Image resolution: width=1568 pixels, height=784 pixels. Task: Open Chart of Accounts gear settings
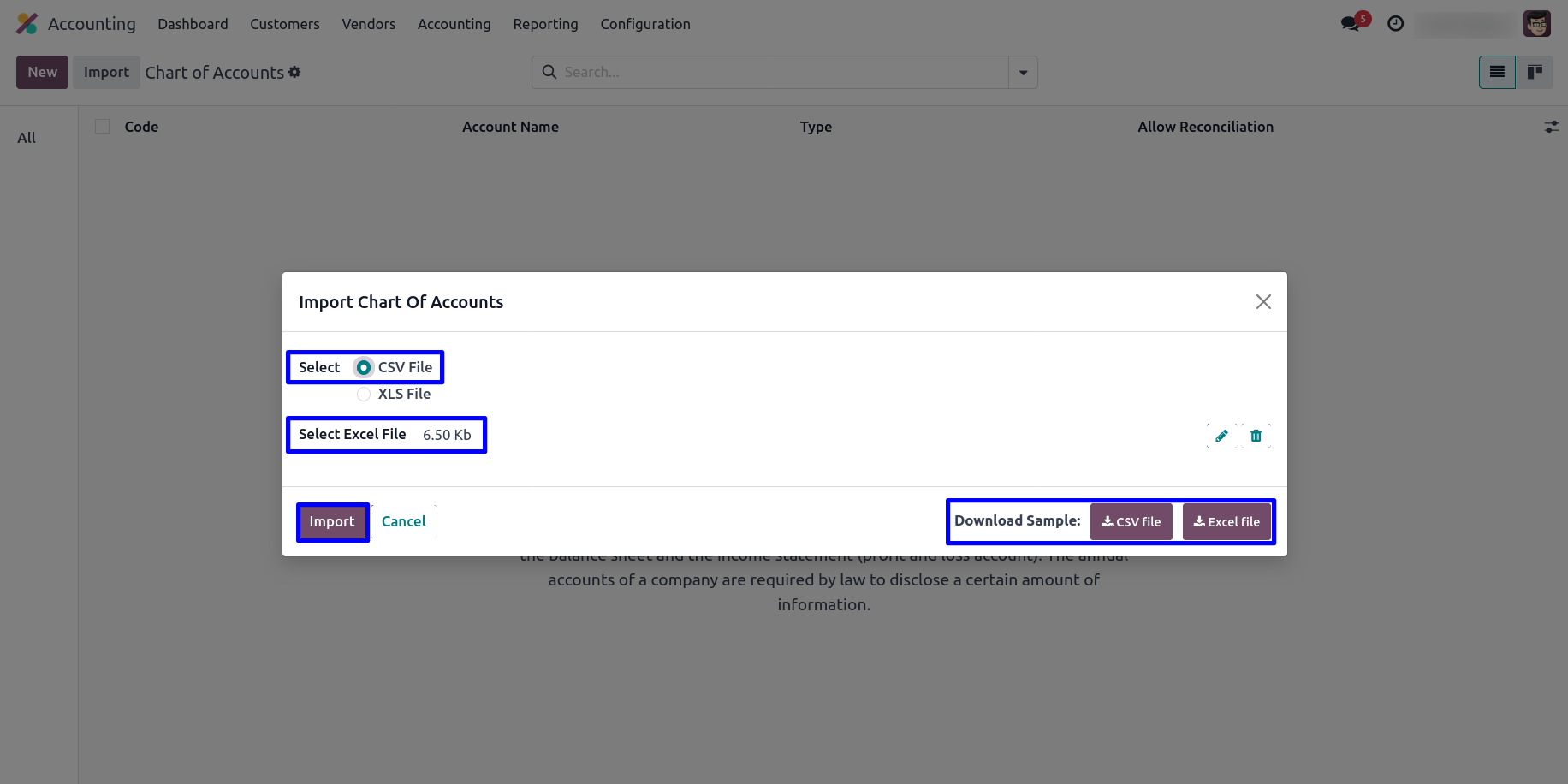[294, 72]
